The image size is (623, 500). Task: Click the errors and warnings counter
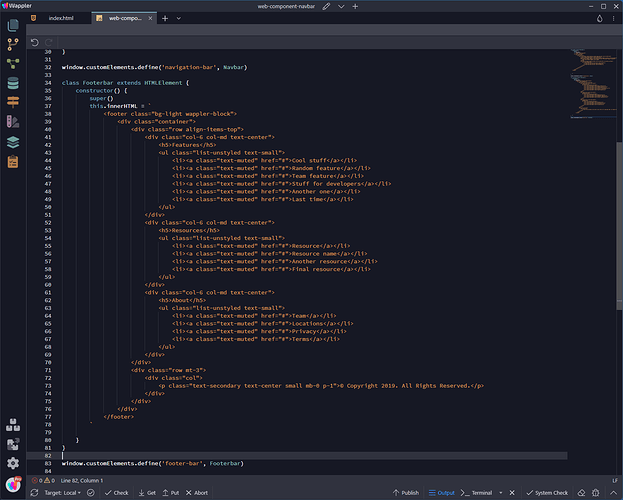point(43,481)
